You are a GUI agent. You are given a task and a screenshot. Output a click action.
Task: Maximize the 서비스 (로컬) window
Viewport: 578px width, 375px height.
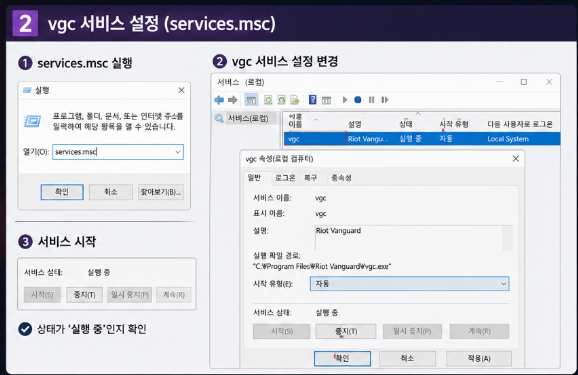pyautogui.click(x=523, y=82)
